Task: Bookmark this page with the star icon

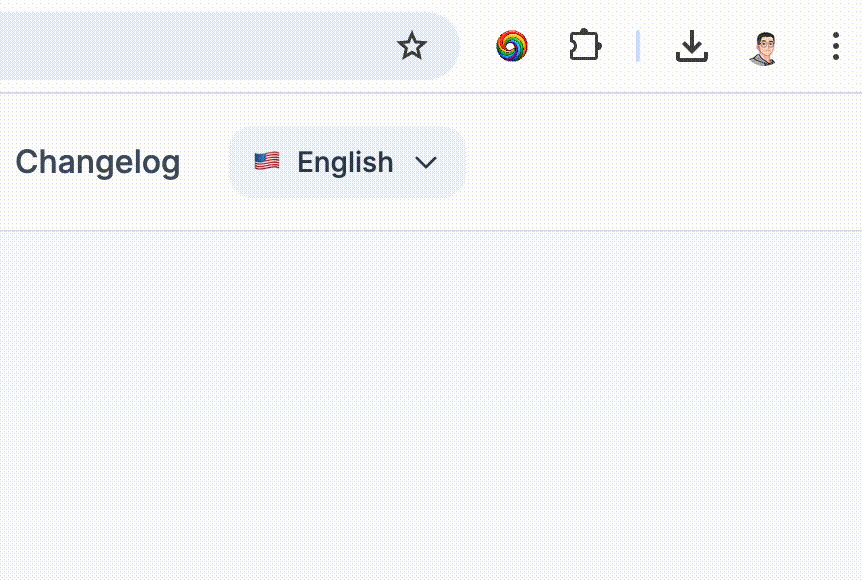Action: [412, 46]
